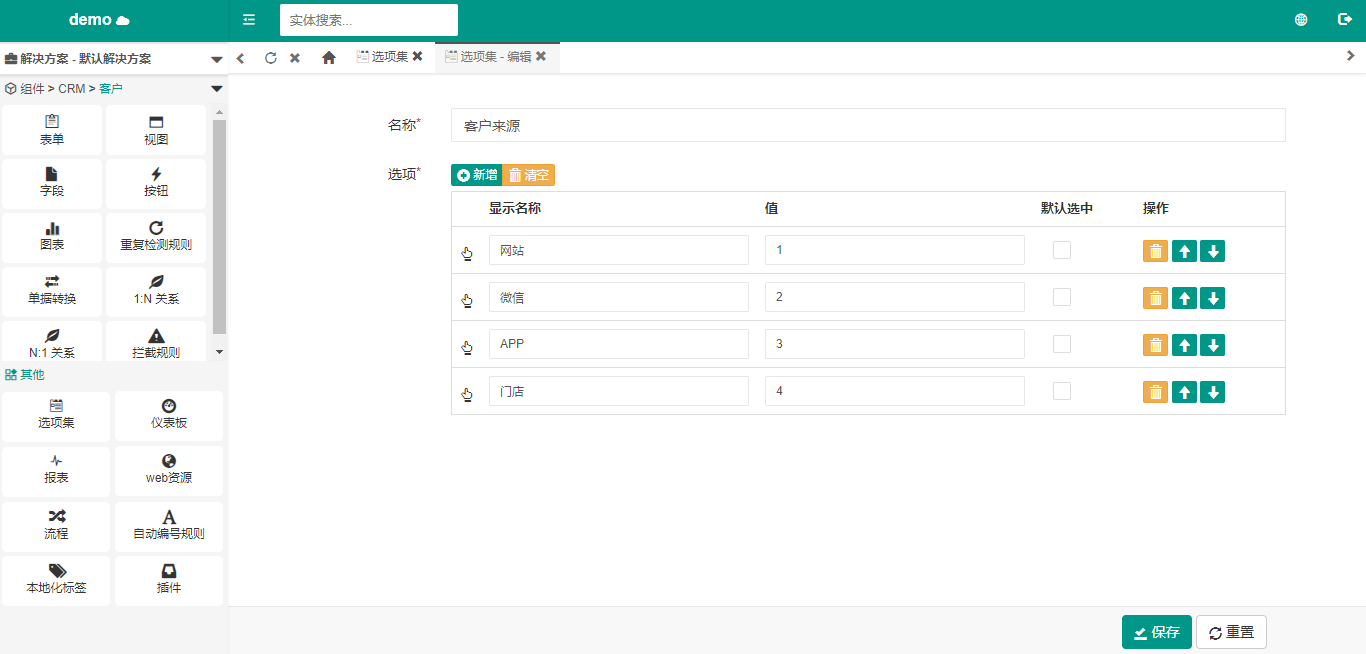This screenshot has width=1366, height=654.
Task: Open the 单据转换 component
Action: tap(52, 291)
